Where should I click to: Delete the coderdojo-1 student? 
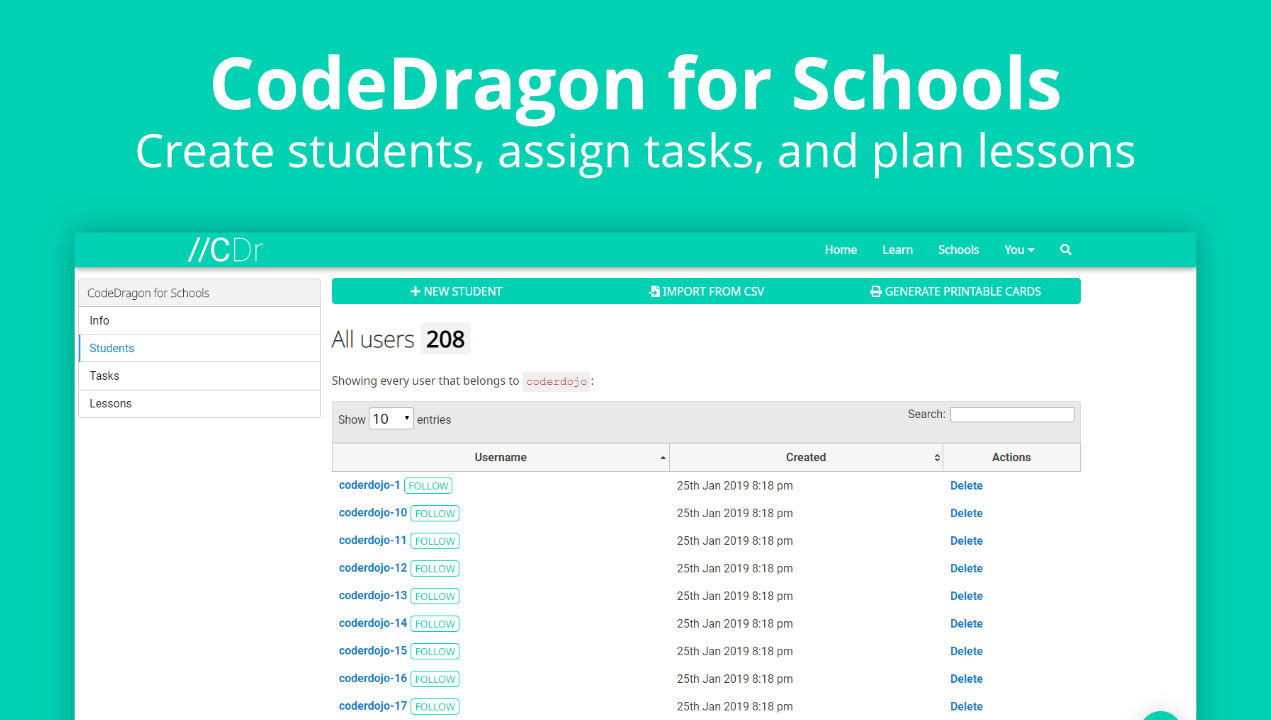966,485
